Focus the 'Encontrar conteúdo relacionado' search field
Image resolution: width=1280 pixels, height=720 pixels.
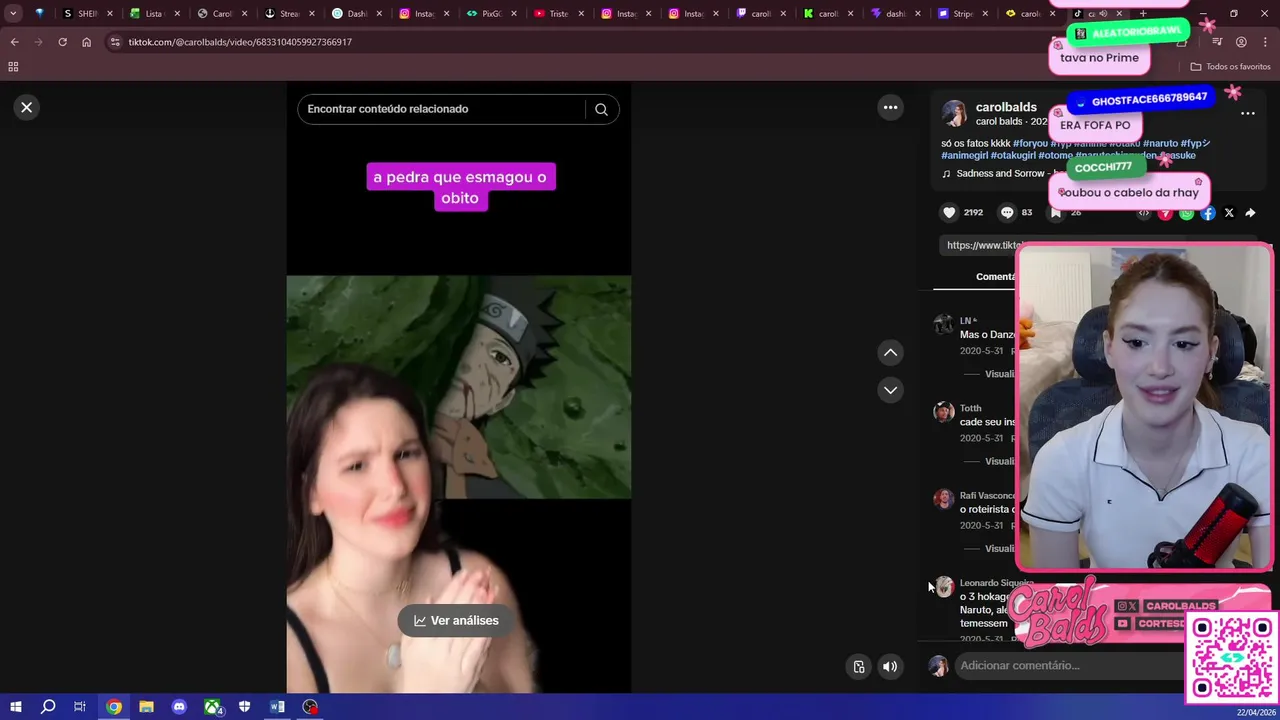coord(444,109)
